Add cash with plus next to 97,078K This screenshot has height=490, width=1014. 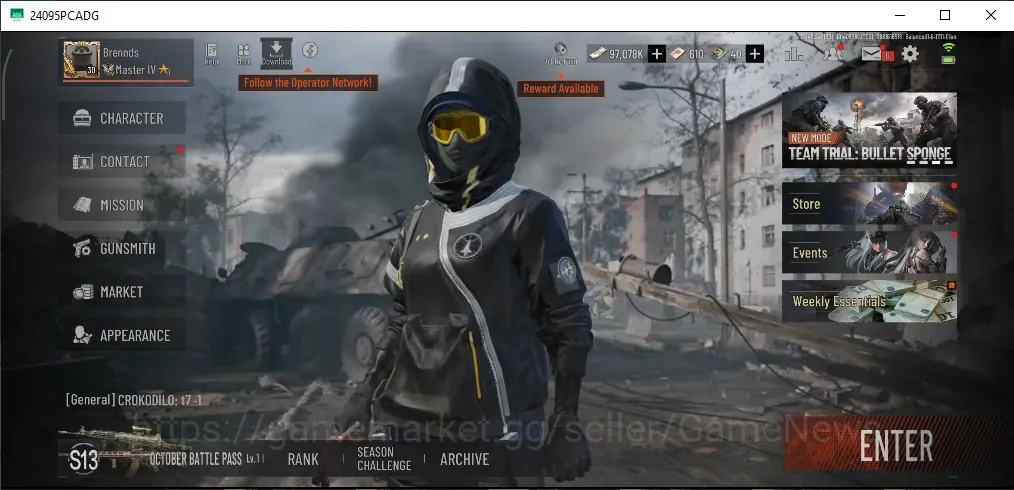point(656,54)
